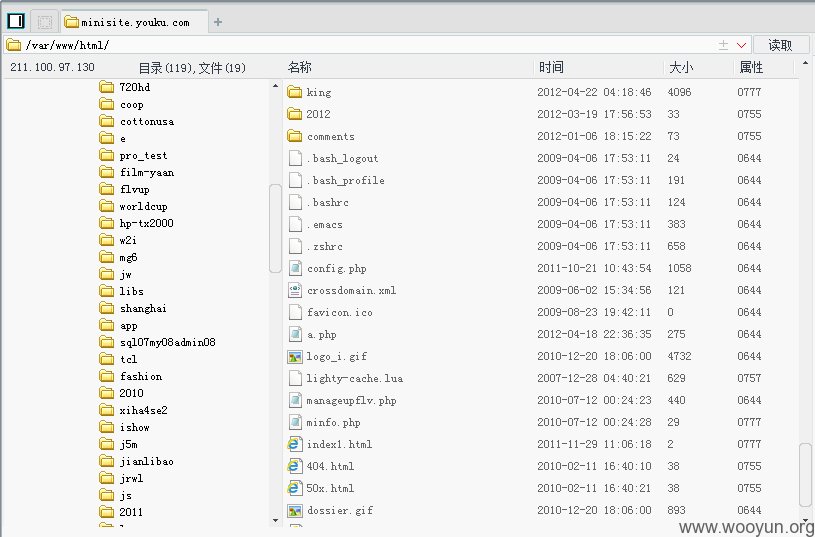
Task: Select the index1.html file icon
Action: tap(295, 444)
